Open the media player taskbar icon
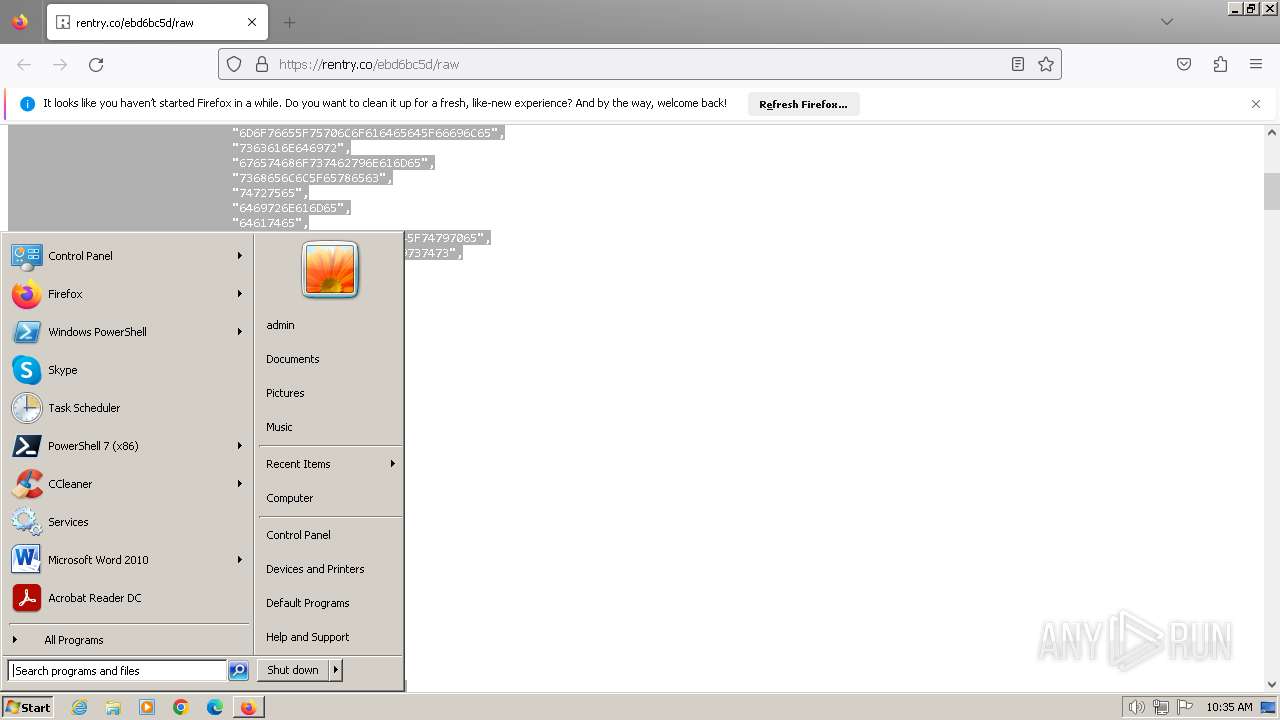1280x720 pixels. tap(147, 707)
